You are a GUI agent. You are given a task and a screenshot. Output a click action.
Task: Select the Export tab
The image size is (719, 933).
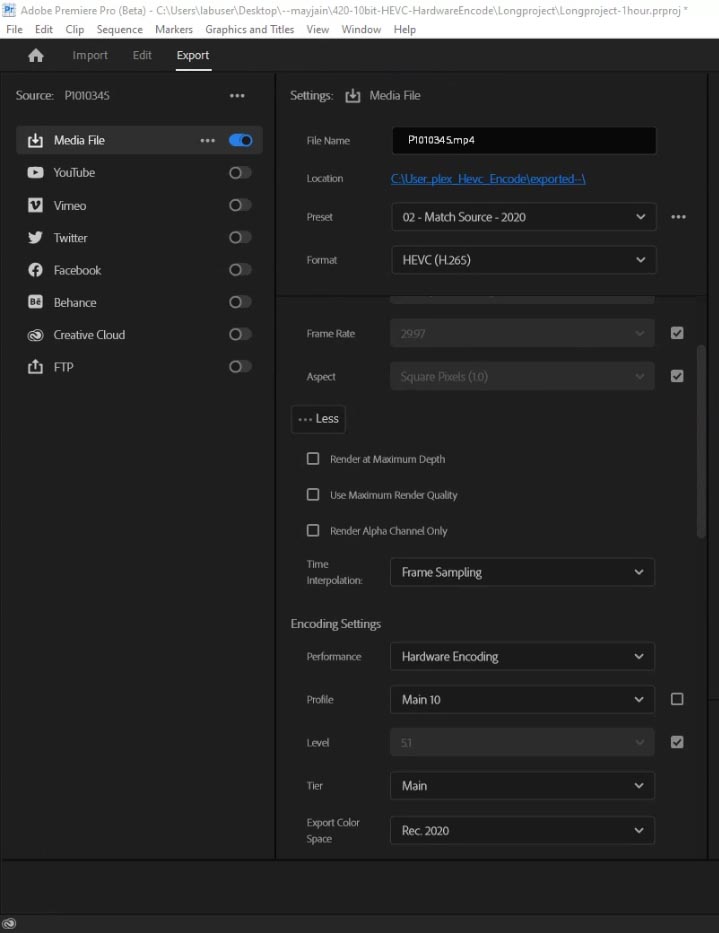coord(193,55)
